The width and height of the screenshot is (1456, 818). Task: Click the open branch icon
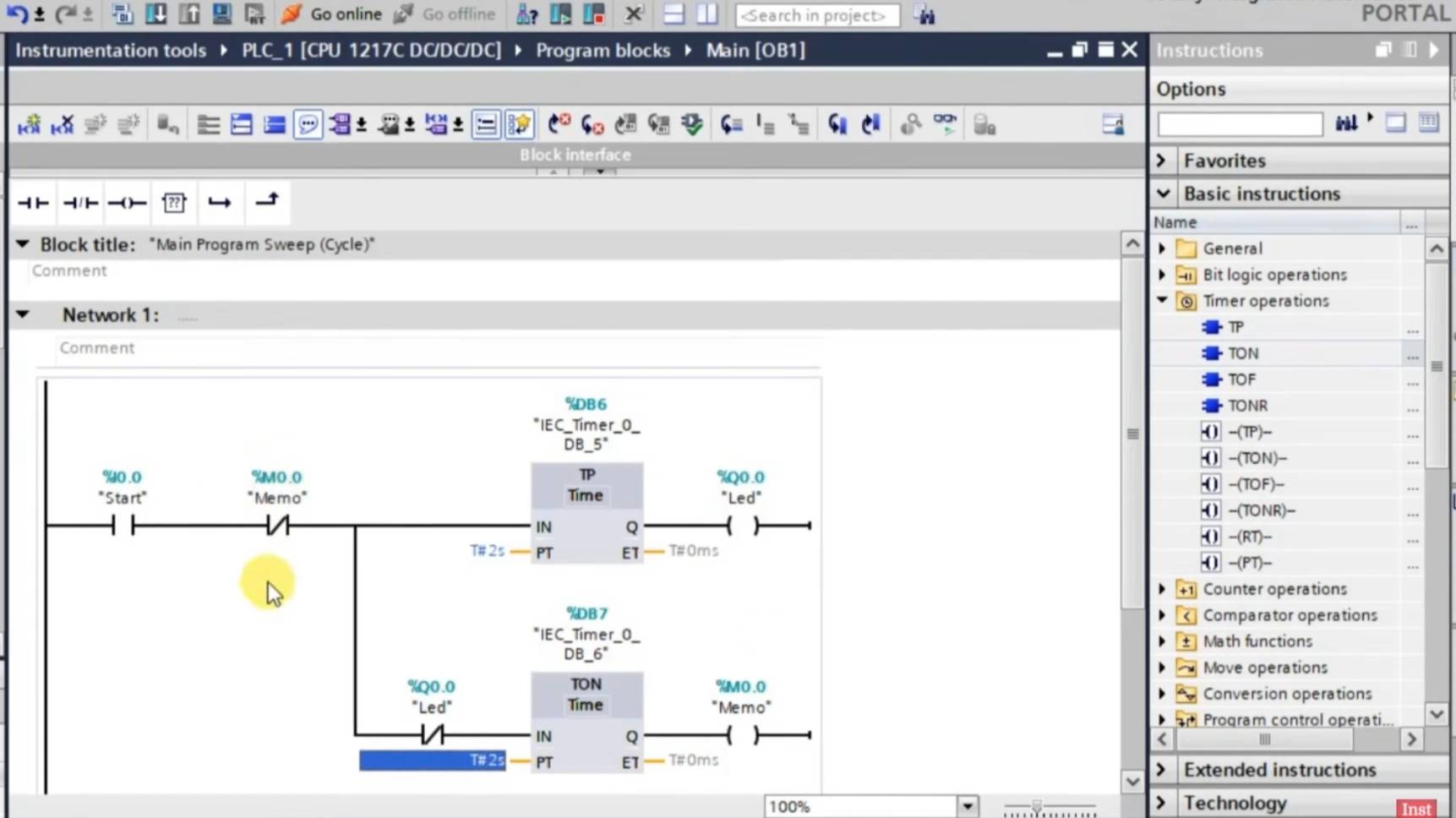point(220,203)
